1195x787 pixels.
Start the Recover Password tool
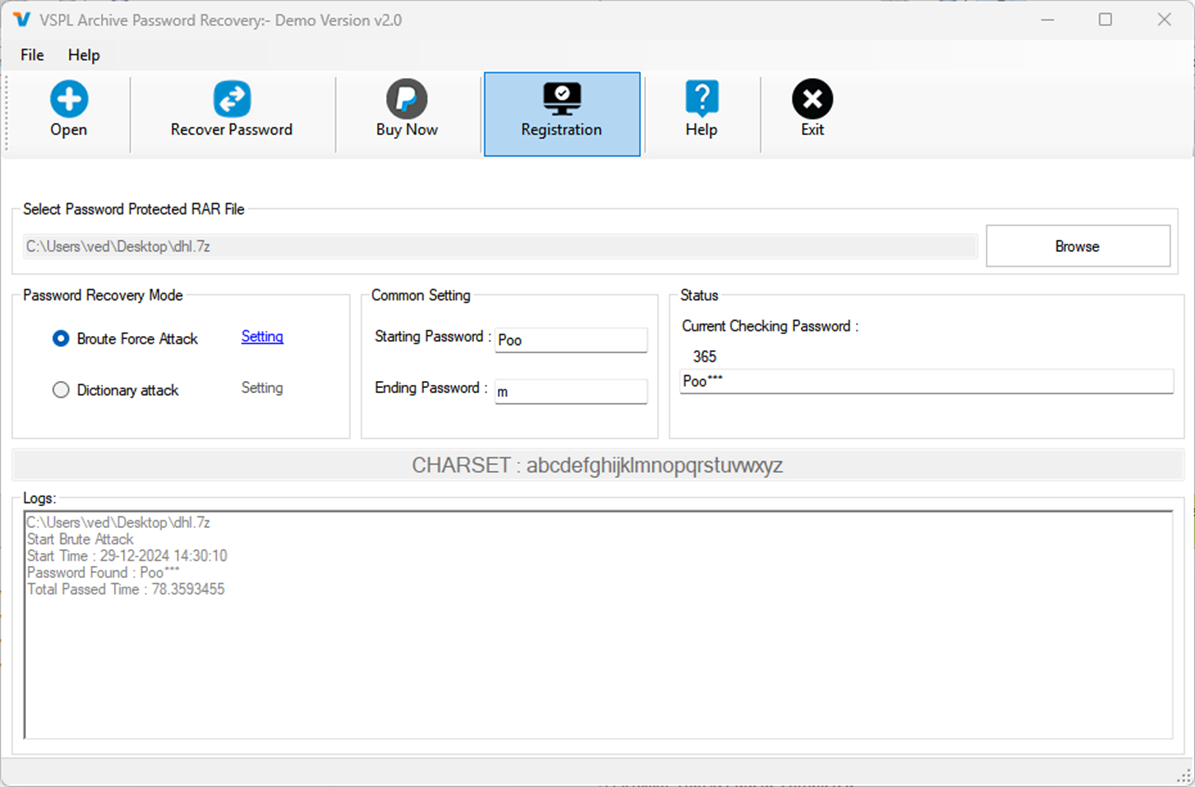(x=232, y=110)
